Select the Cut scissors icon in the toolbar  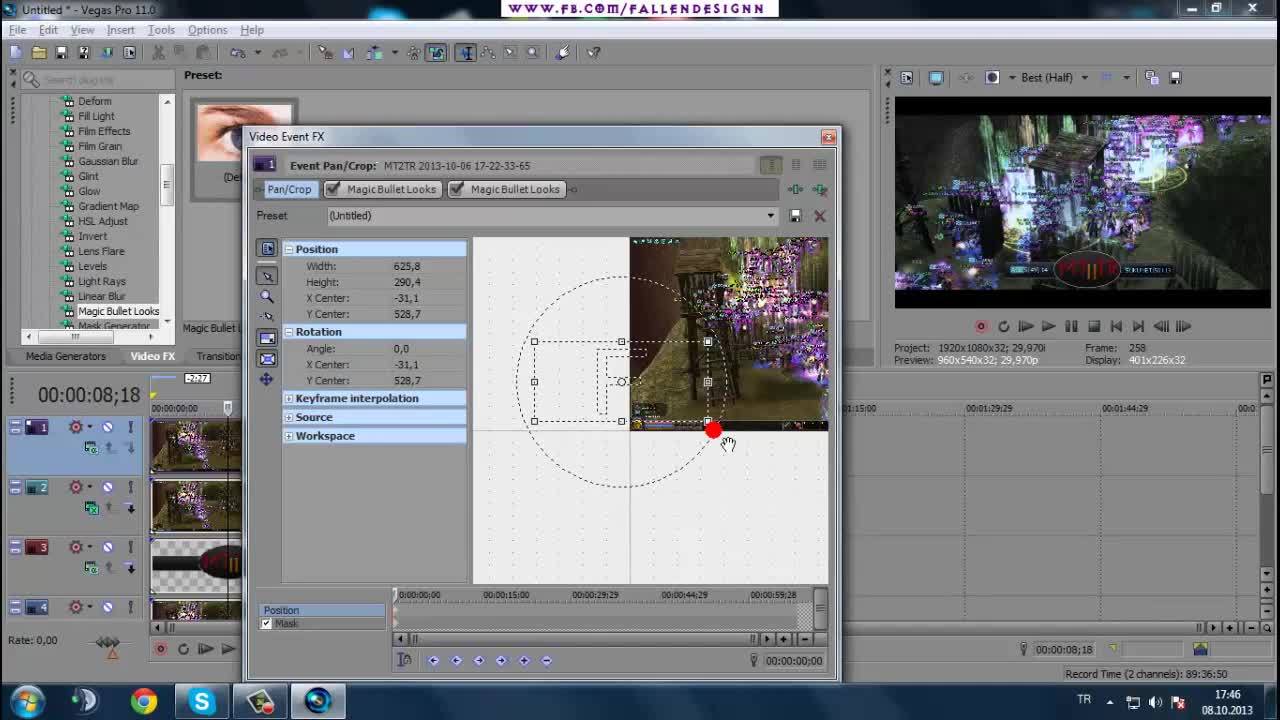pyautogui.click(x=159, y=53)
